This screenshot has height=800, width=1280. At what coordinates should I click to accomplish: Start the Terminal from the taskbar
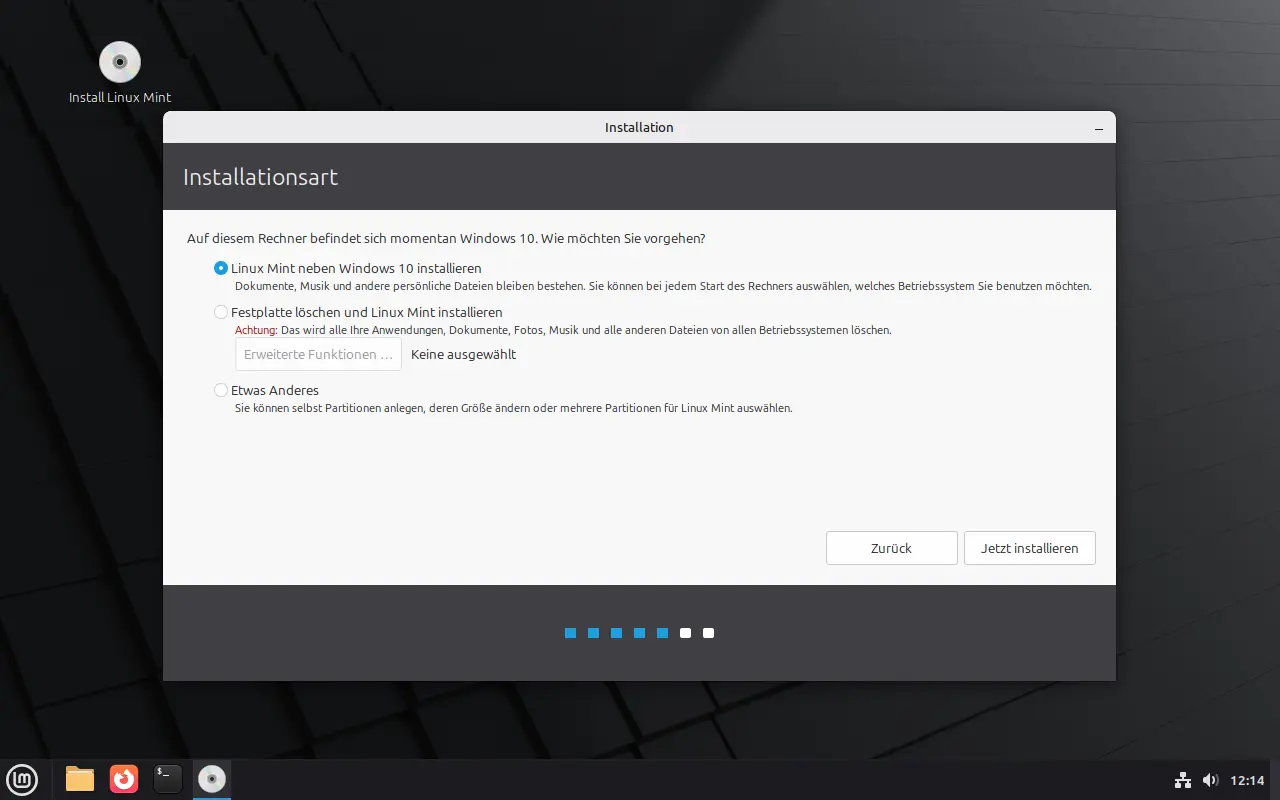click(168, 778)
